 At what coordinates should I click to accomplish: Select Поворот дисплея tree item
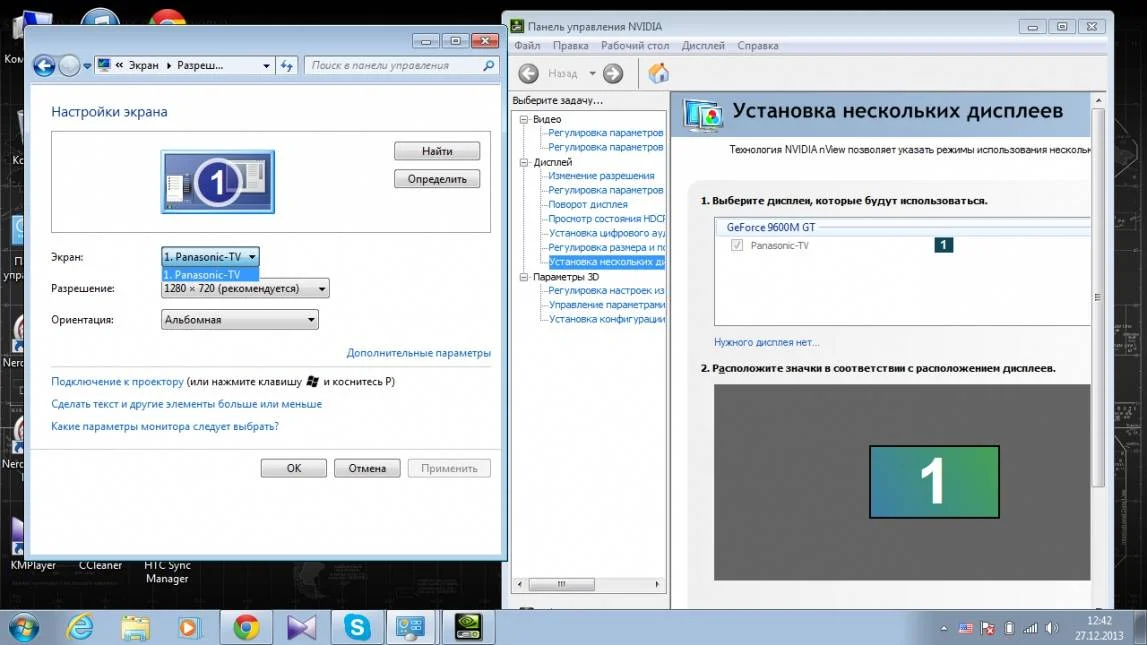point(588,205)
